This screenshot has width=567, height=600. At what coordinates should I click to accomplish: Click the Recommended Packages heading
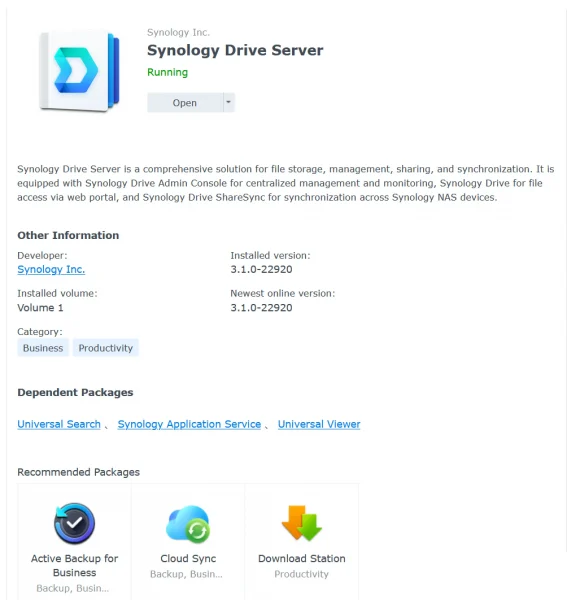(78, 472)
